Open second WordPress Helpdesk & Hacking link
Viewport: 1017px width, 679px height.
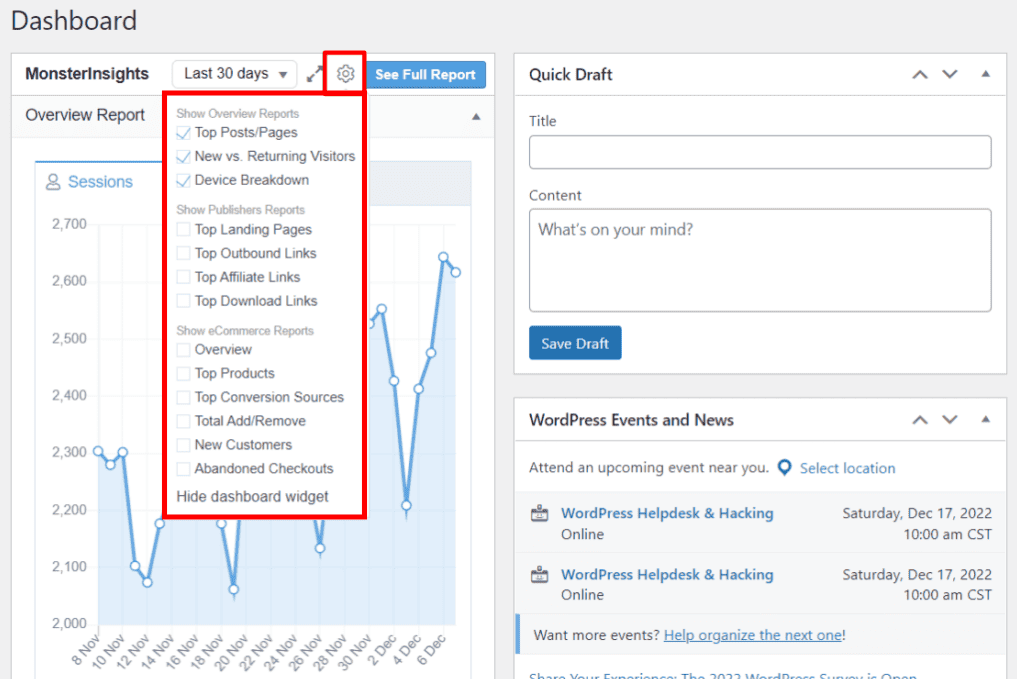pyautogui.click(x=667, y=575)
